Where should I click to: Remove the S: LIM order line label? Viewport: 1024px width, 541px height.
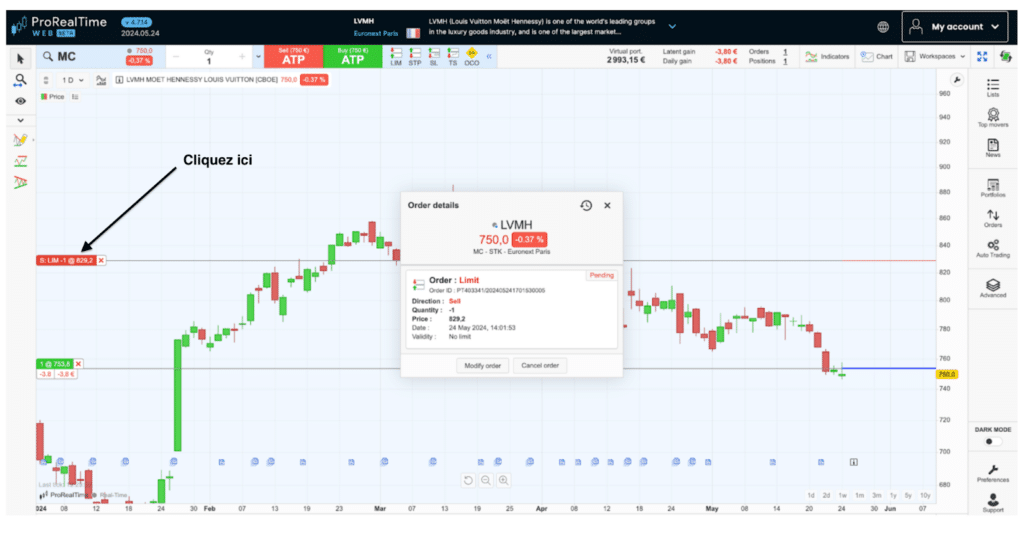pyautogui.click(x=101, y=260)
